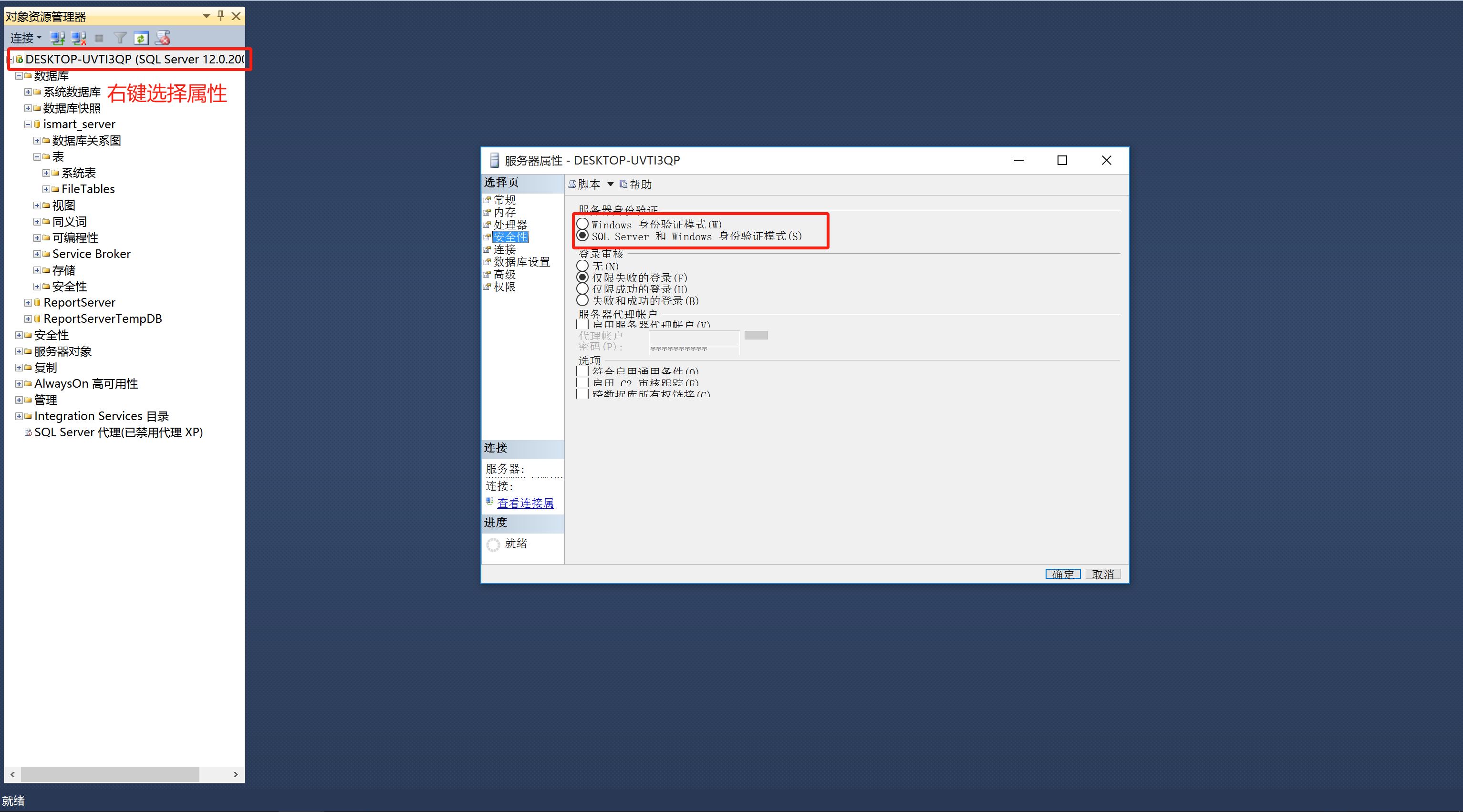Click the script with red X icon

coord(163,38)
